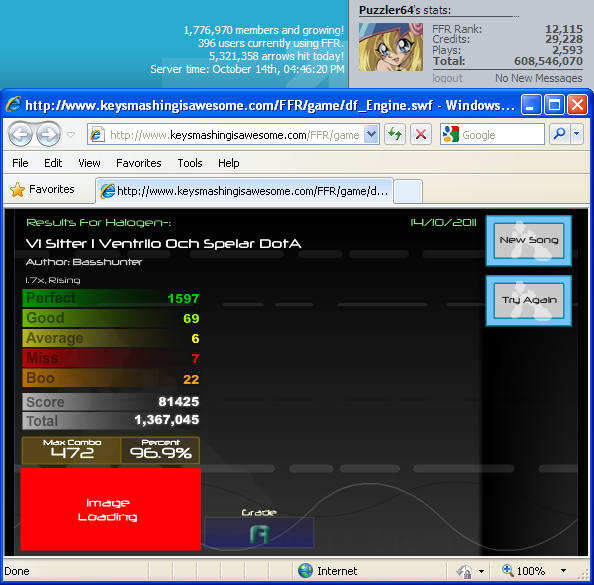Viewport: 594px width, 585px height.
Task: Click the New Song button
Action: point(529,241)
